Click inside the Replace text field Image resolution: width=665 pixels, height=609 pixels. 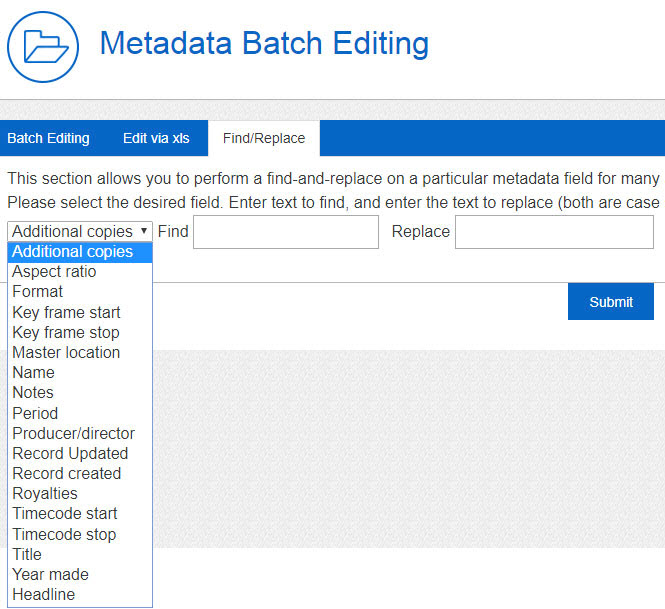tap(553, 232)
